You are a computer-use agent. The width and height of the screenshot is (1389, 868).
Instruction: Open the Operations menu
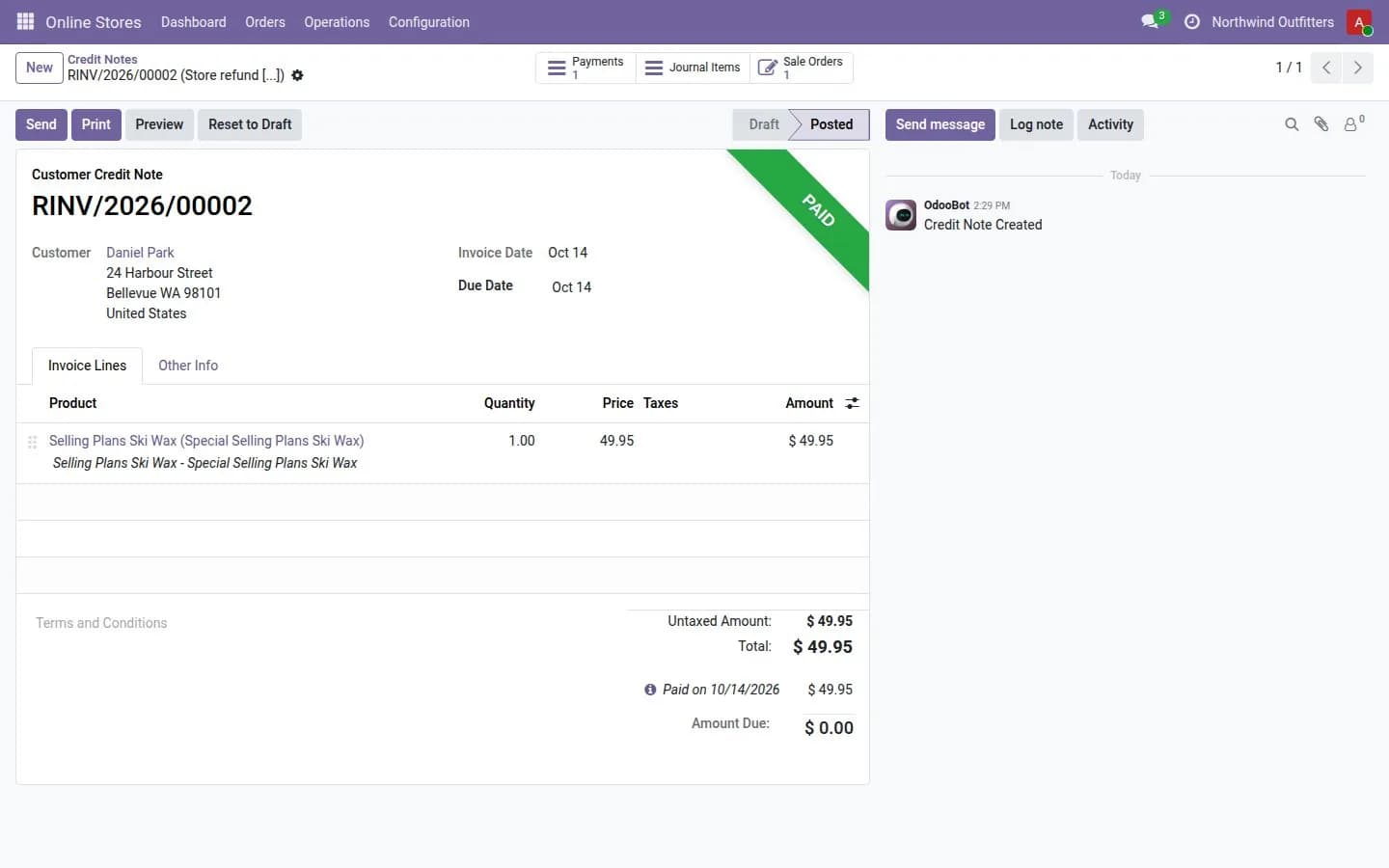click(337, 21)
